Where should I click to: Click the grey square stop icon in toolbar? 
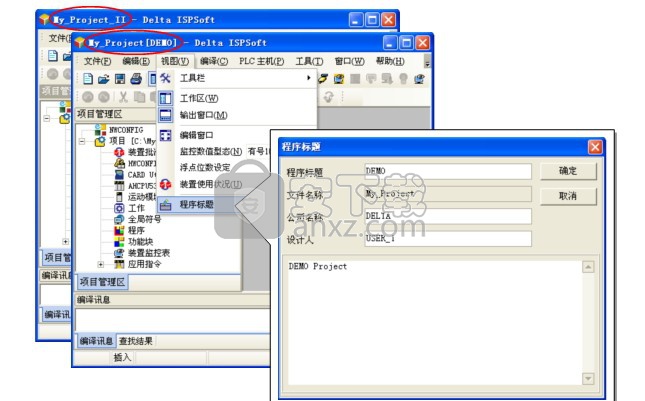(x=355, y=79)
